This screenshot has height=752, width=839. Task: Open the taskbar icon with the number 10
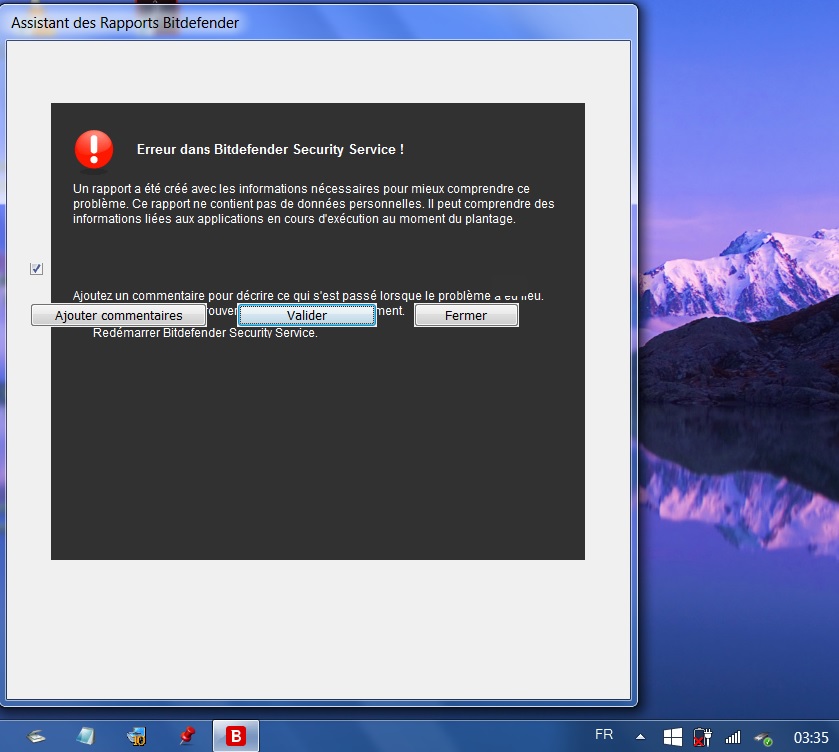coord(136,736)
